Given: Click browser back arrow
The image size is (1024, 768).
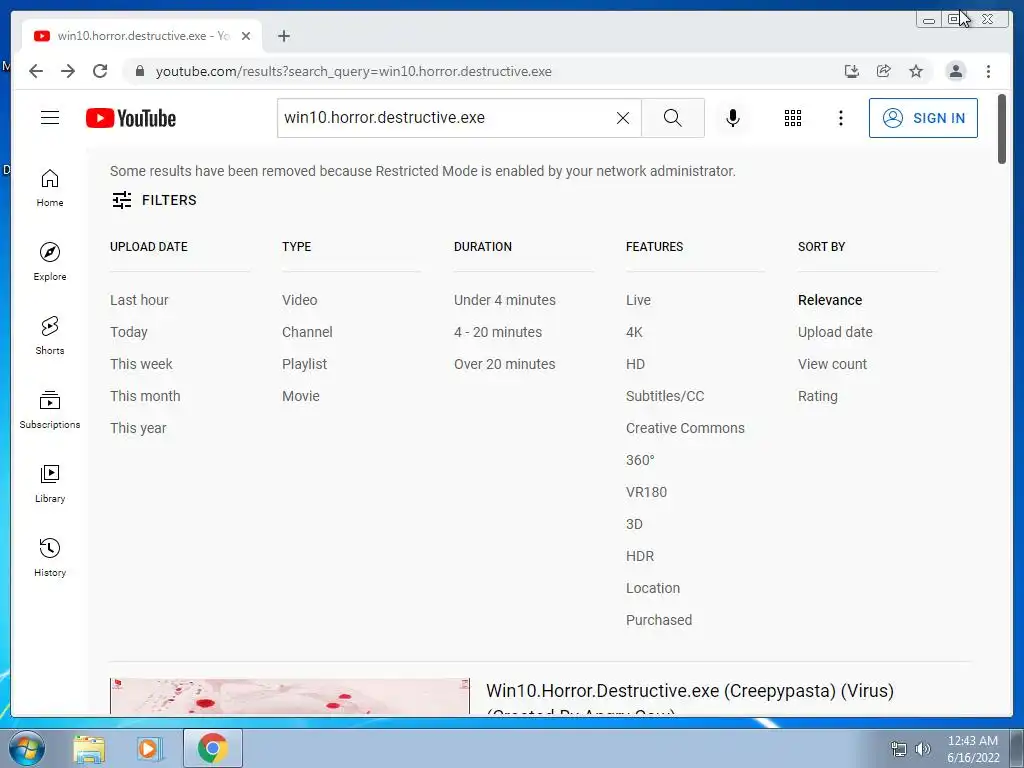Looking at the screenshot, I should [x=36, y=71].
